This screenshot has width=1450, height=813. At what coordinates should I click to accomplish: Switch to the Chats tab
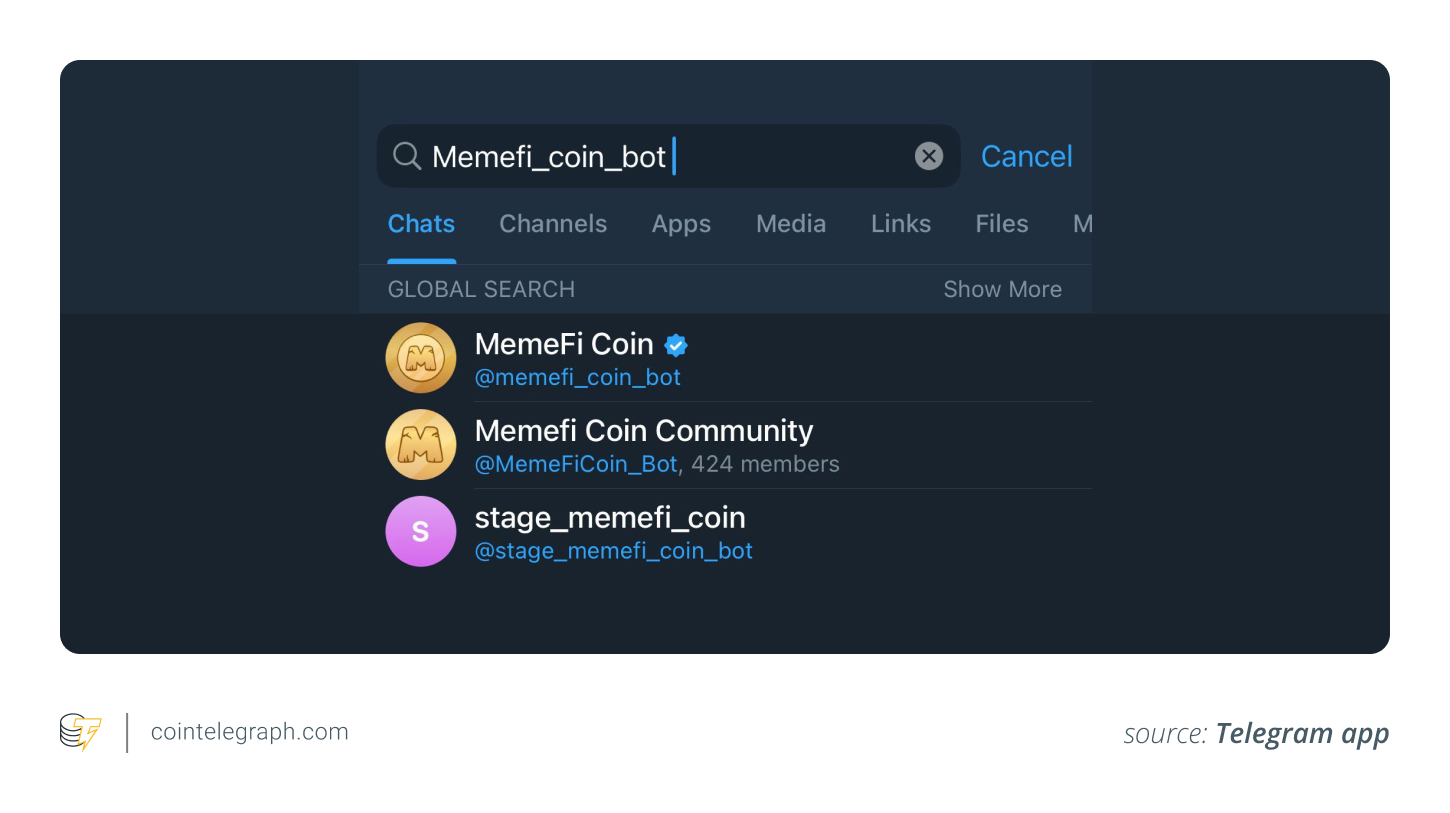(x=421, y=224)
